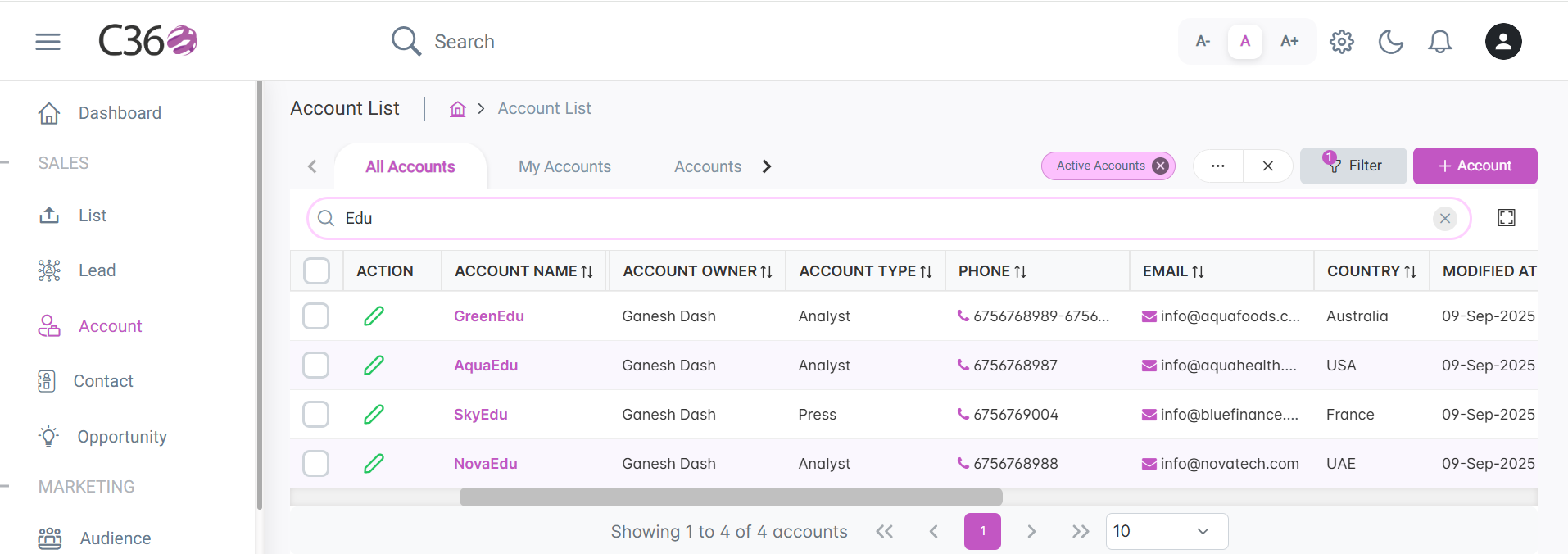1568x554 pixels.
Task: Open user profile avatar
Action: [x=1503, y=42]
